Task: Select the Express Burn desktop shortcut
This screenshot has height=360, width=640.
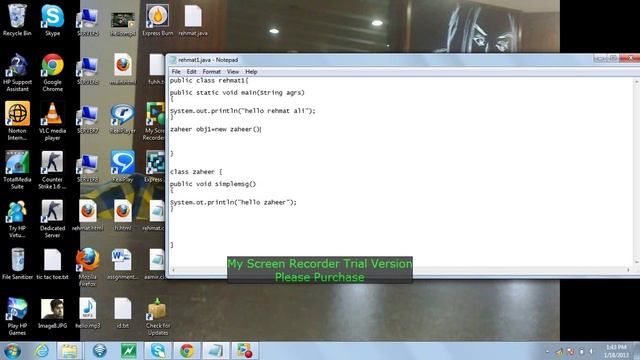Action: tap(158, 20)
